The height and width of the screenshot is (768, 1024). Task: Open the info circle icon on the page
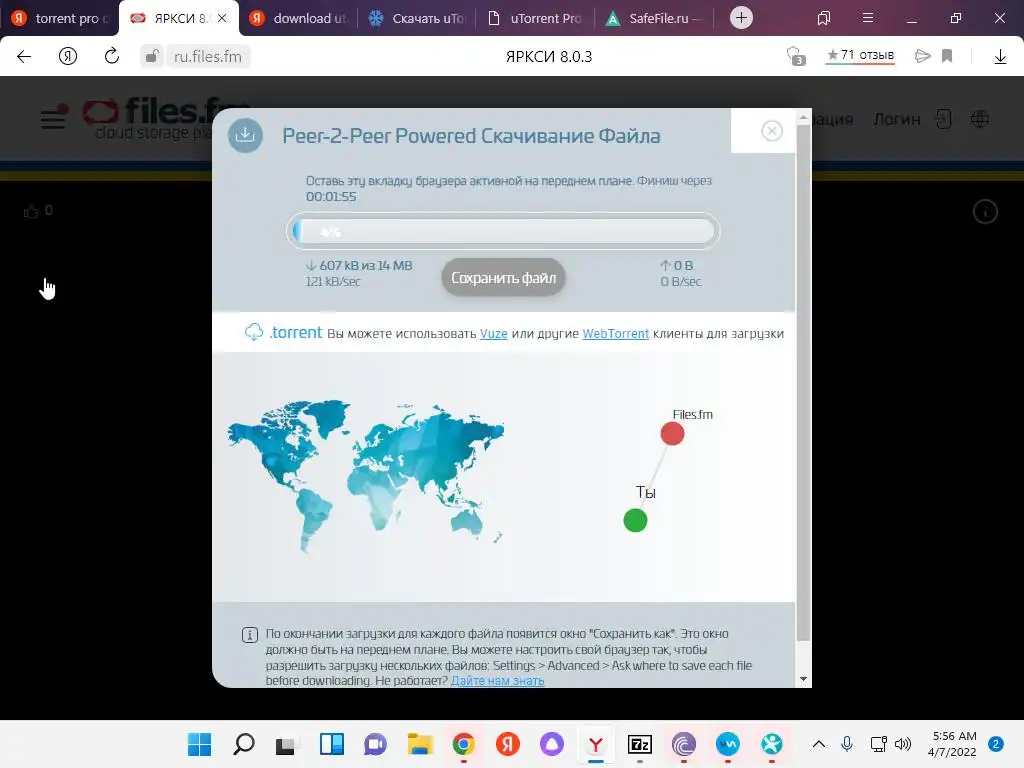coord(985,212)
